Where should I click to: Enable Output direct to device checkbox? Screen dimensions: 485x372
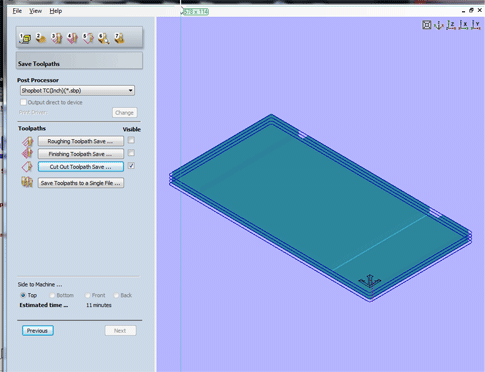click(x=23, y=102)
